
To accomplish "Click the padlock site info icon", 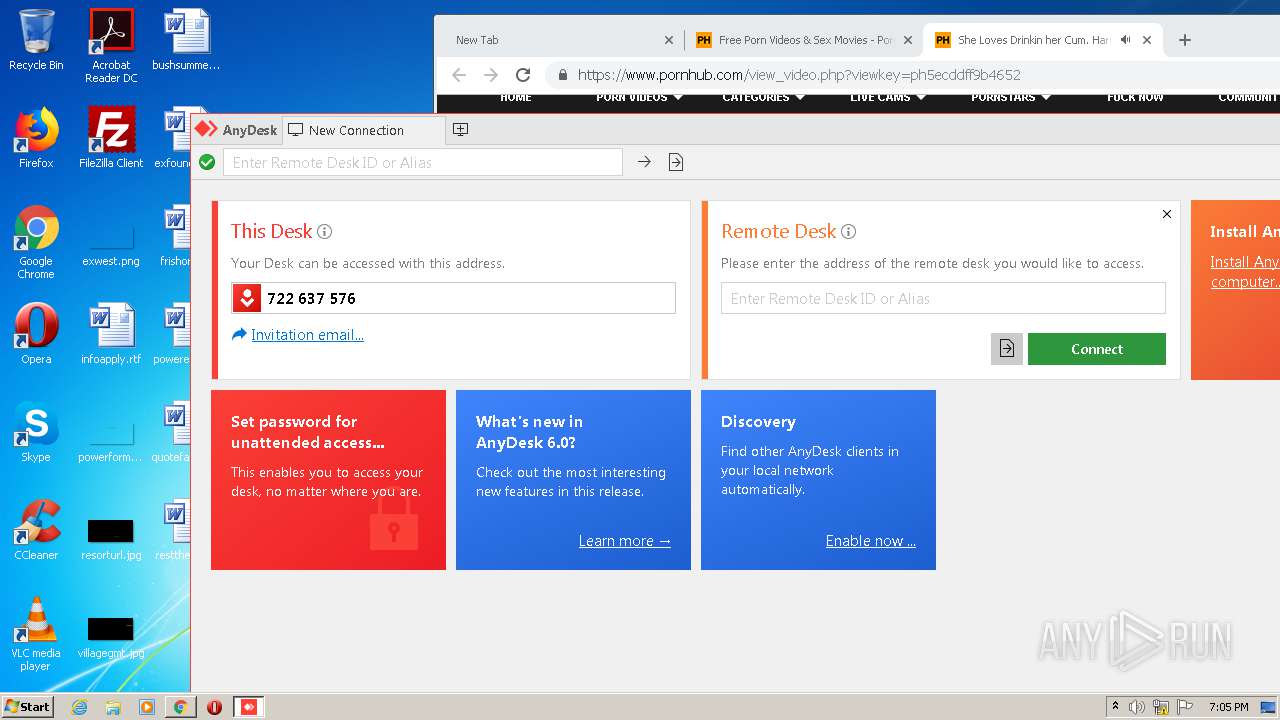I will point(563,75).
